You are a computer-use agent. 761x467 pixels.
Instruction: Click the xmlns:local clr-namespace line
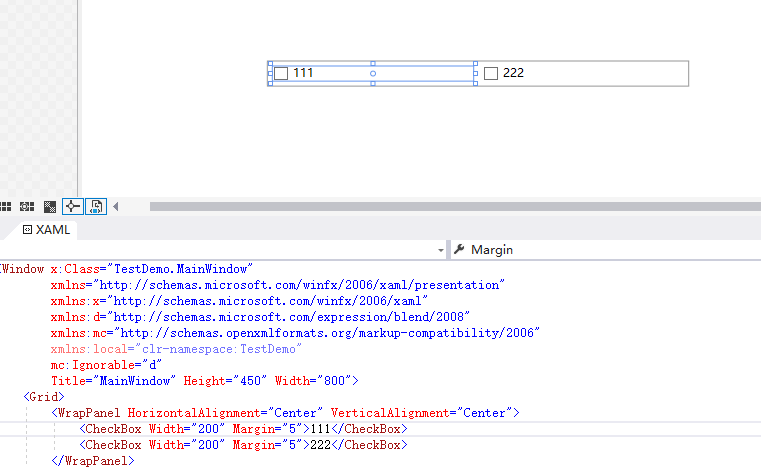[x=176, y=349]
